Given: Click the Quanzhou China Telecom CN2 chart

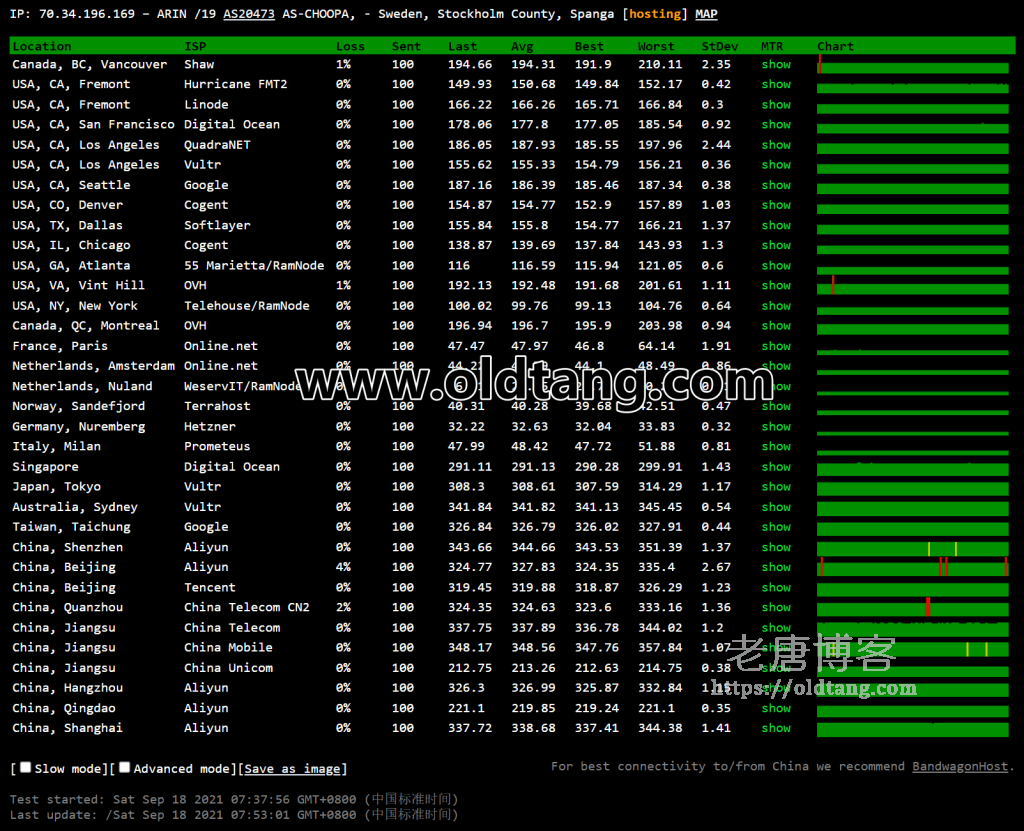Looking at the screenshot, I should coord(912,608).
